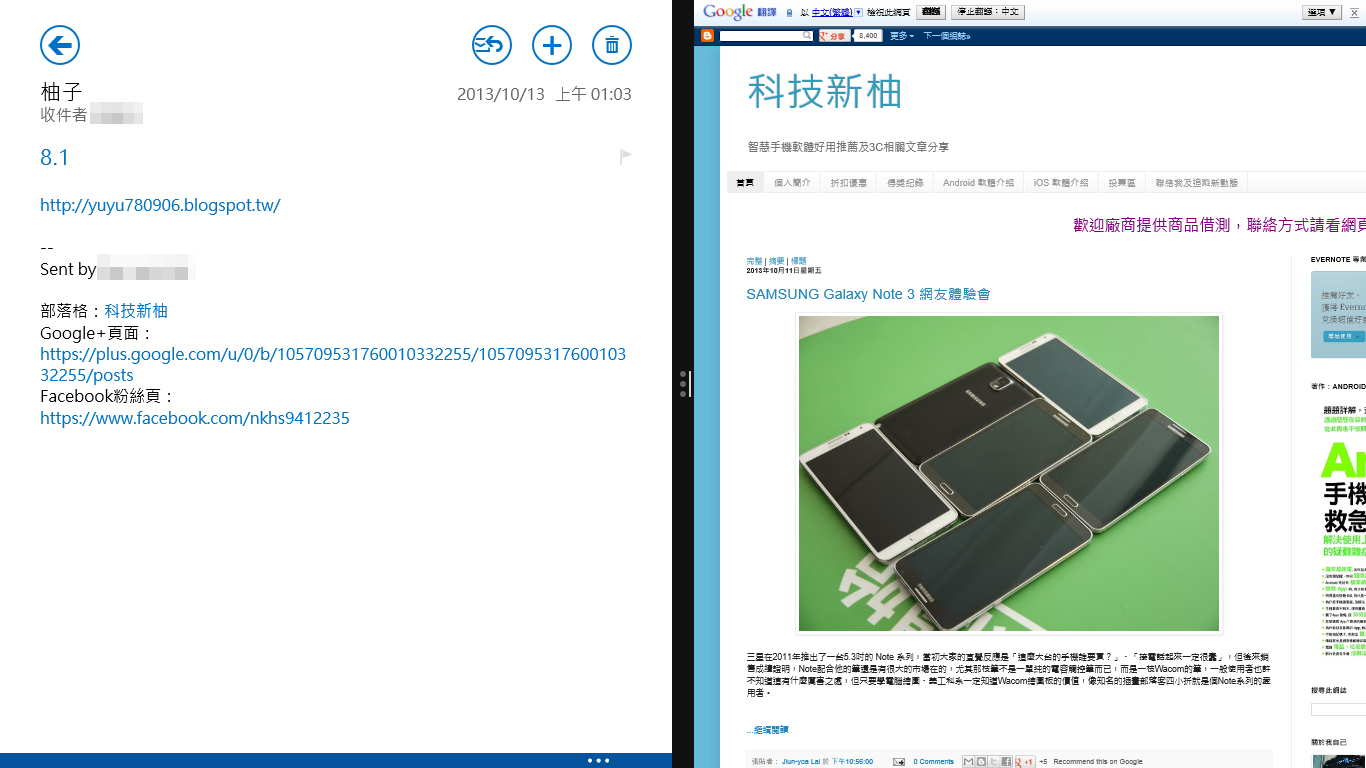
Task: Open the 科技新柚 blog link in mail
Action: pos(136,311)
